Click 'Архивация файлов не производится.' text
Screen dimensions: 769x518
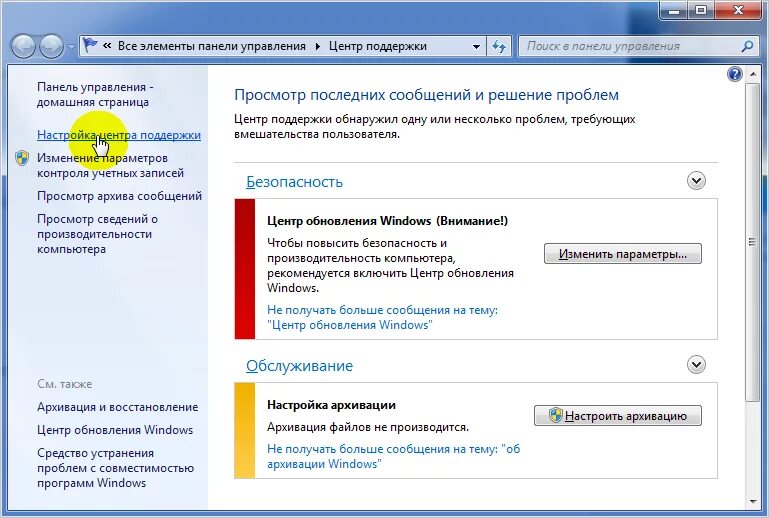[368, 427]
